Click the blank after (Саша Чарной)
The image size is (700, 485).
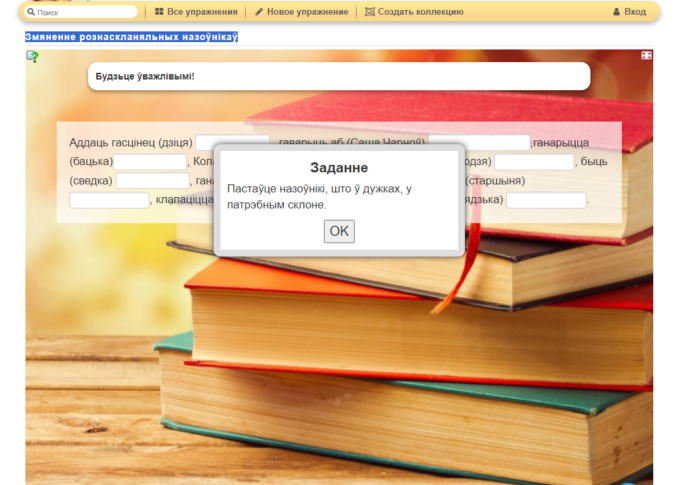[x=479, y=143]
